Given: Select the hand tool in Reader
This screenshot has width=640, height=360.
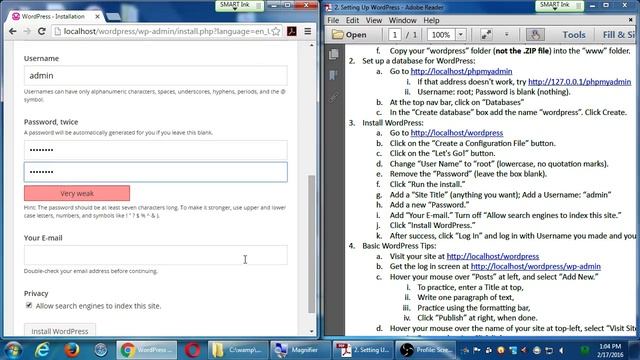Looking at the screenshot, I should 535,35.
